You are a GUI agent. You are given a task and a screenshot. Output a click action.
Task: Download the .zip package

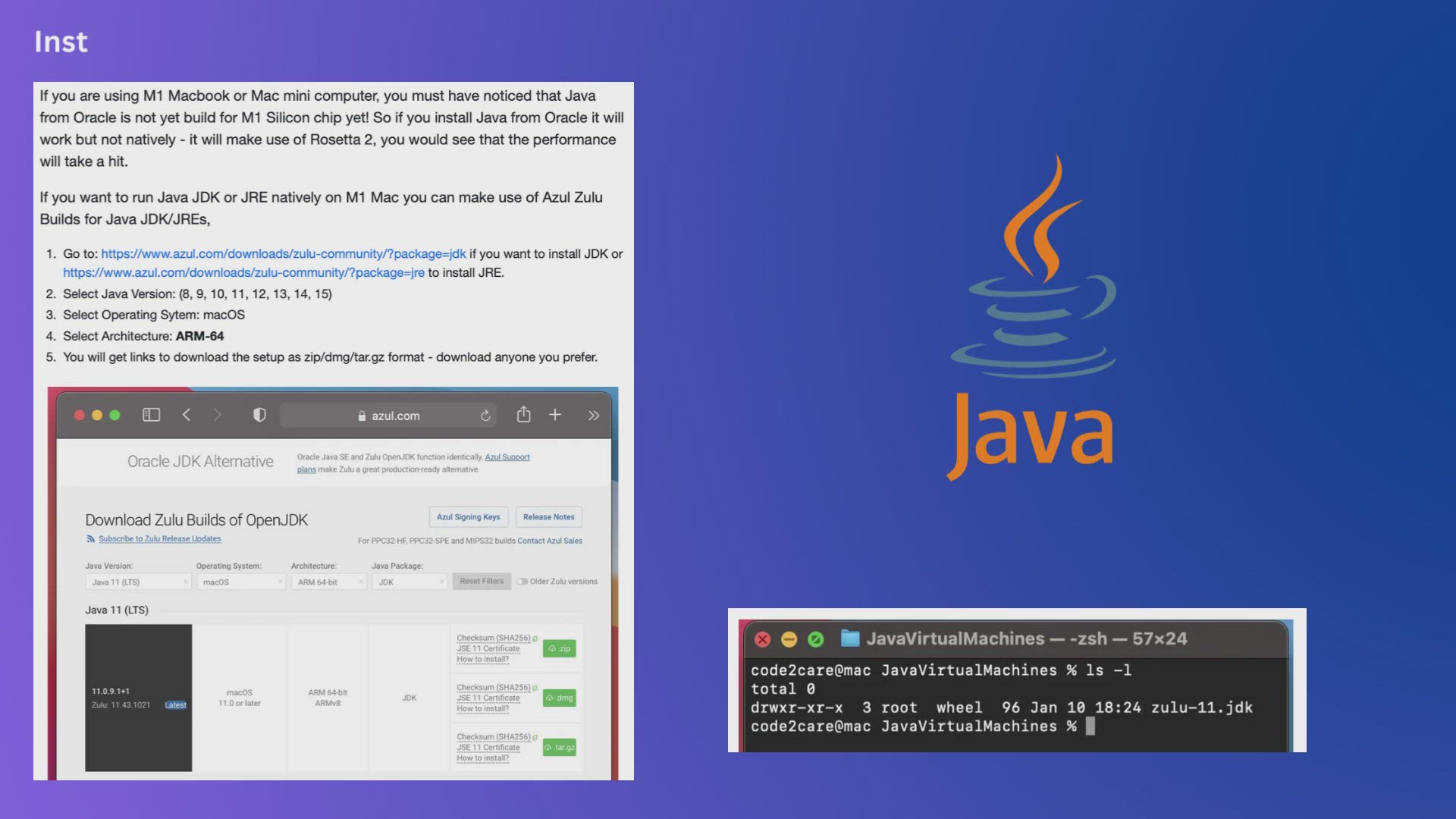[560, 648]
